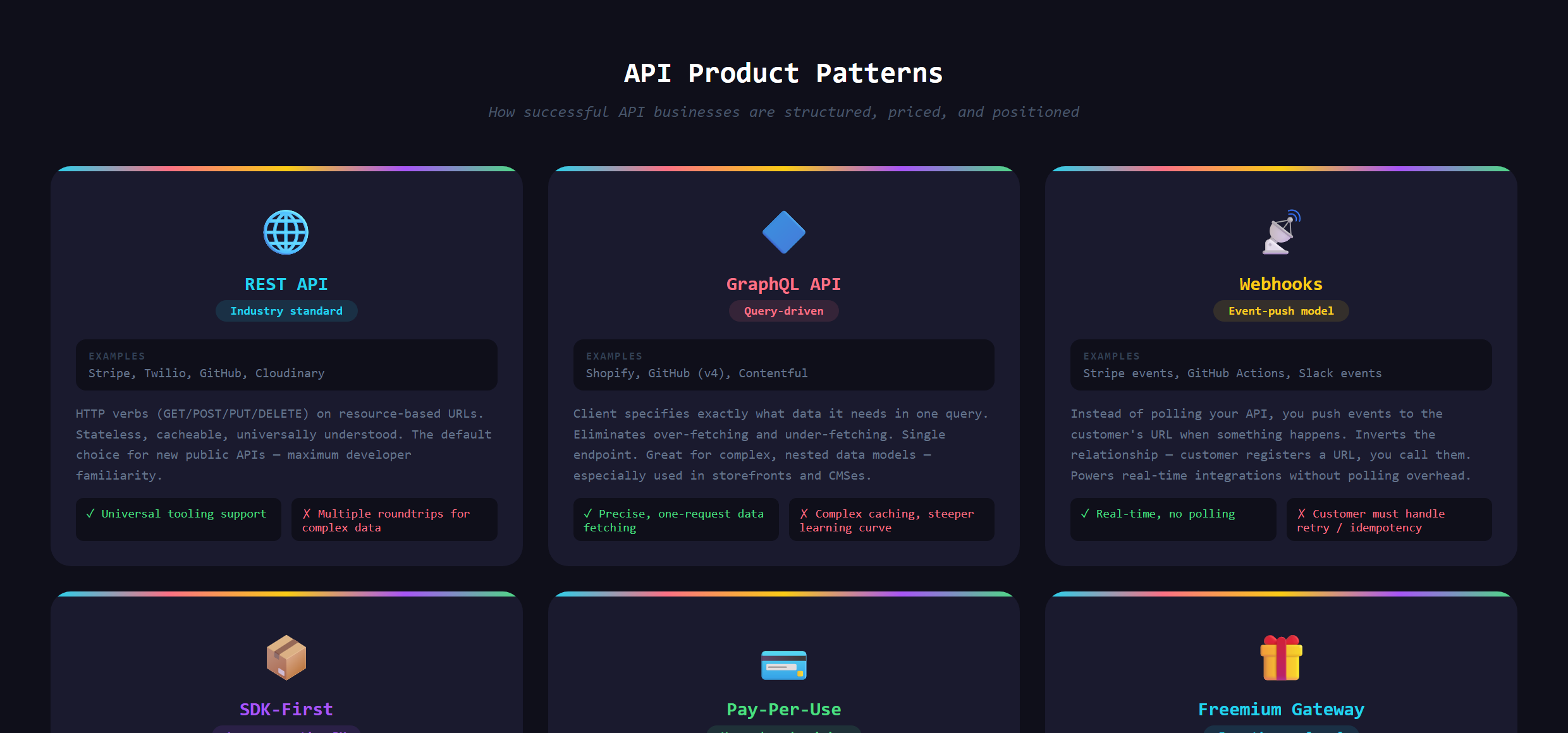This screenshot has width=1568, height=733.
Task: Click the gift box Freemium Gateway icon
Action: 1281,657
